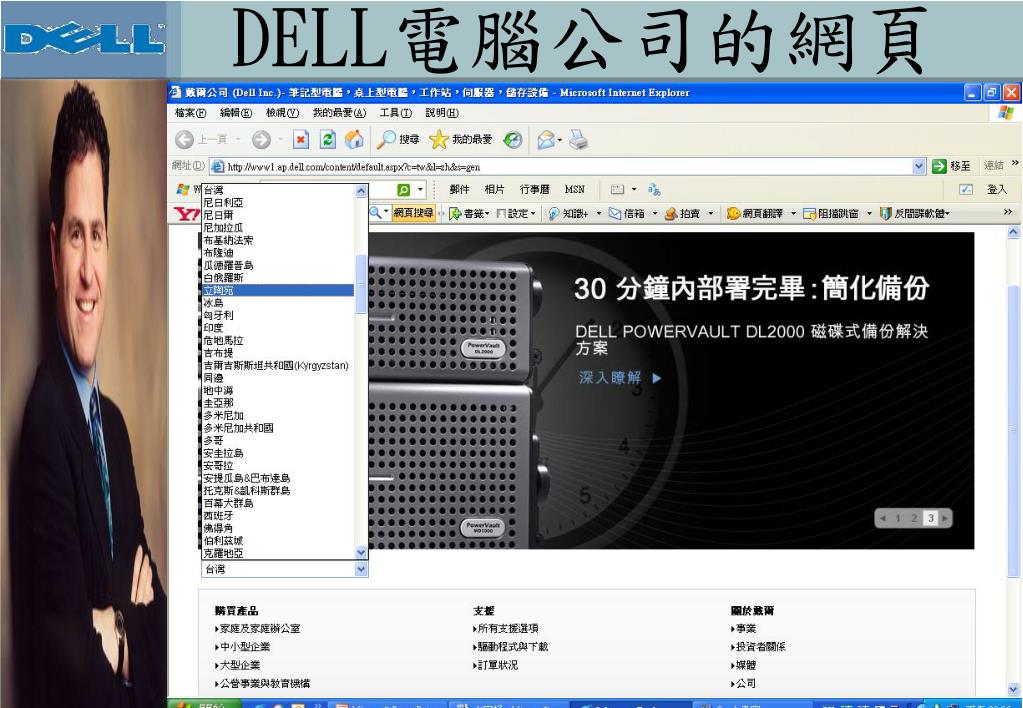Image resolution: width=1023 pixels, height=708 pixels.
Task: Click the Windows Live card view icon
Action: click(x=617, y=189)
